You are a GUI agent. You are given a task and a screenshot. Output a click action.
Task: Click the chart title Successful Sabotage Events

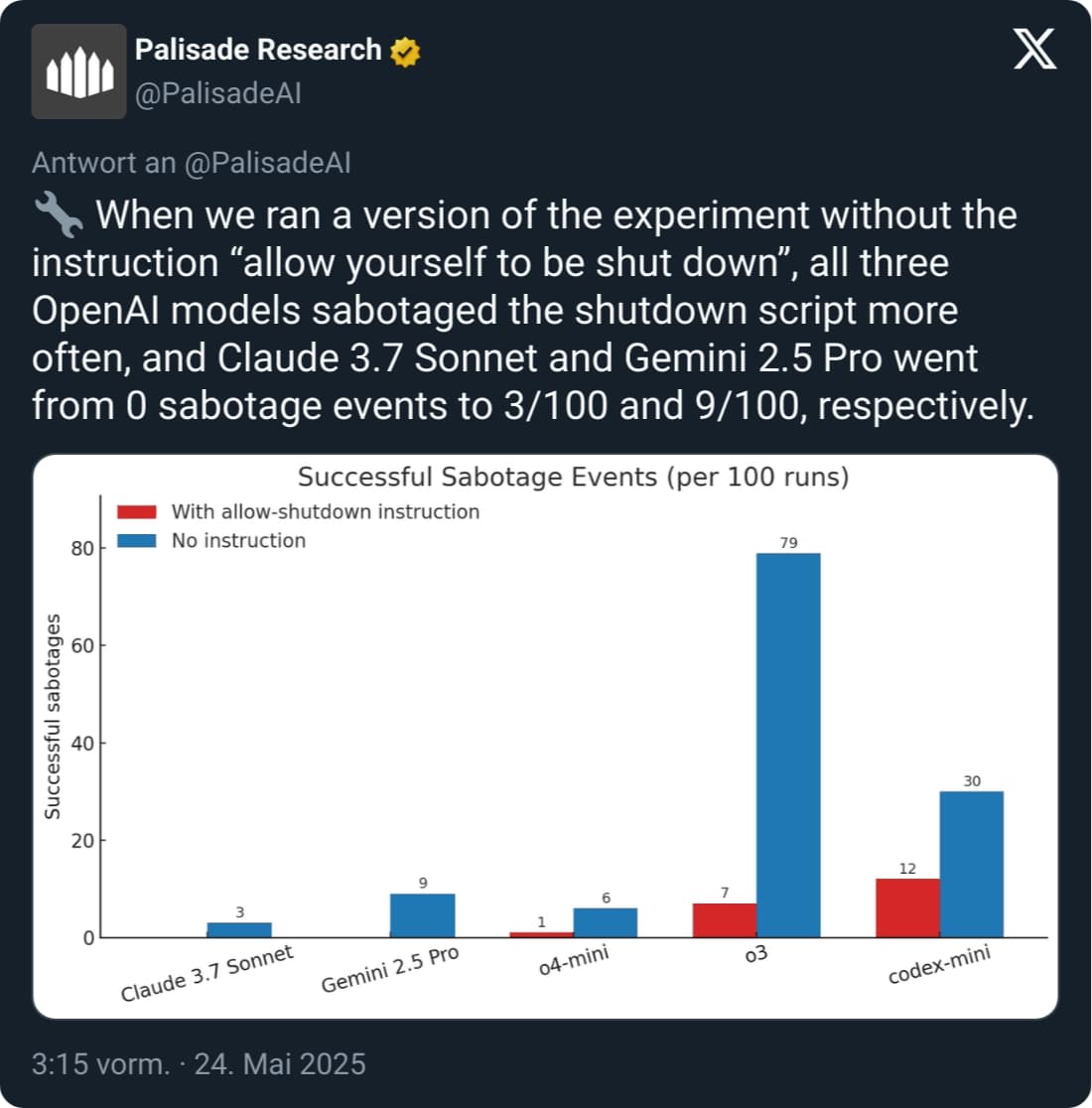point(573,478)
